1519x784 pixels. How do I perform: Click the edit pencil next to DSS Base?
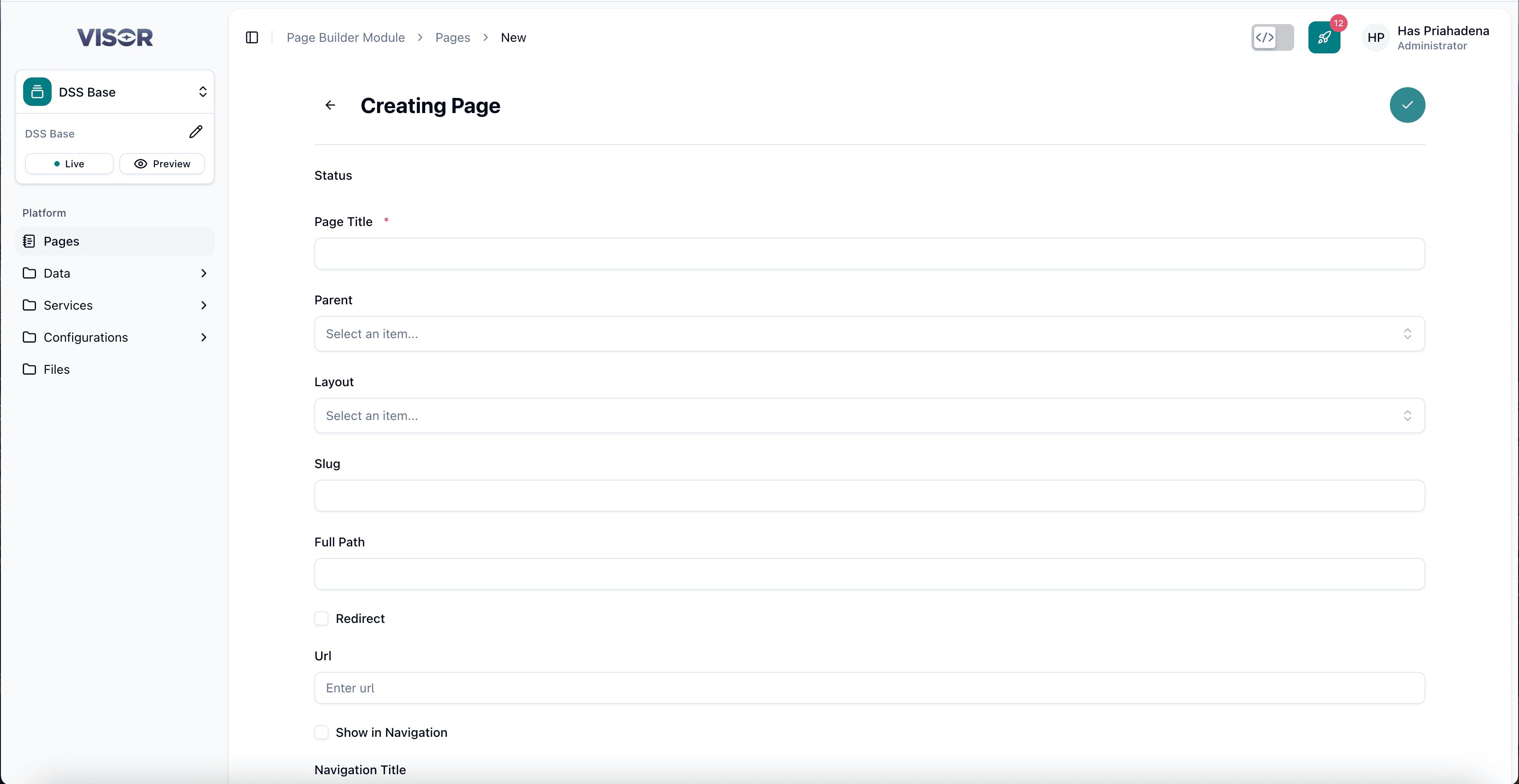point(196,131)
